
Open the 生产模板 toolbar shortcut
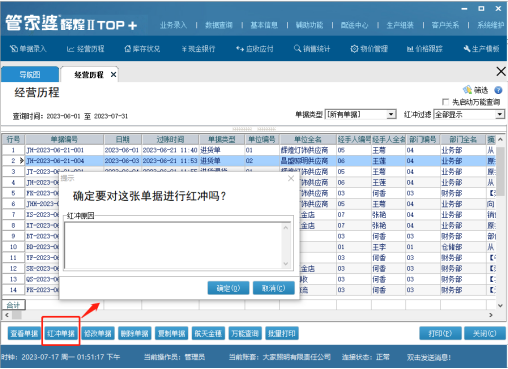click(x=481, y=49)
